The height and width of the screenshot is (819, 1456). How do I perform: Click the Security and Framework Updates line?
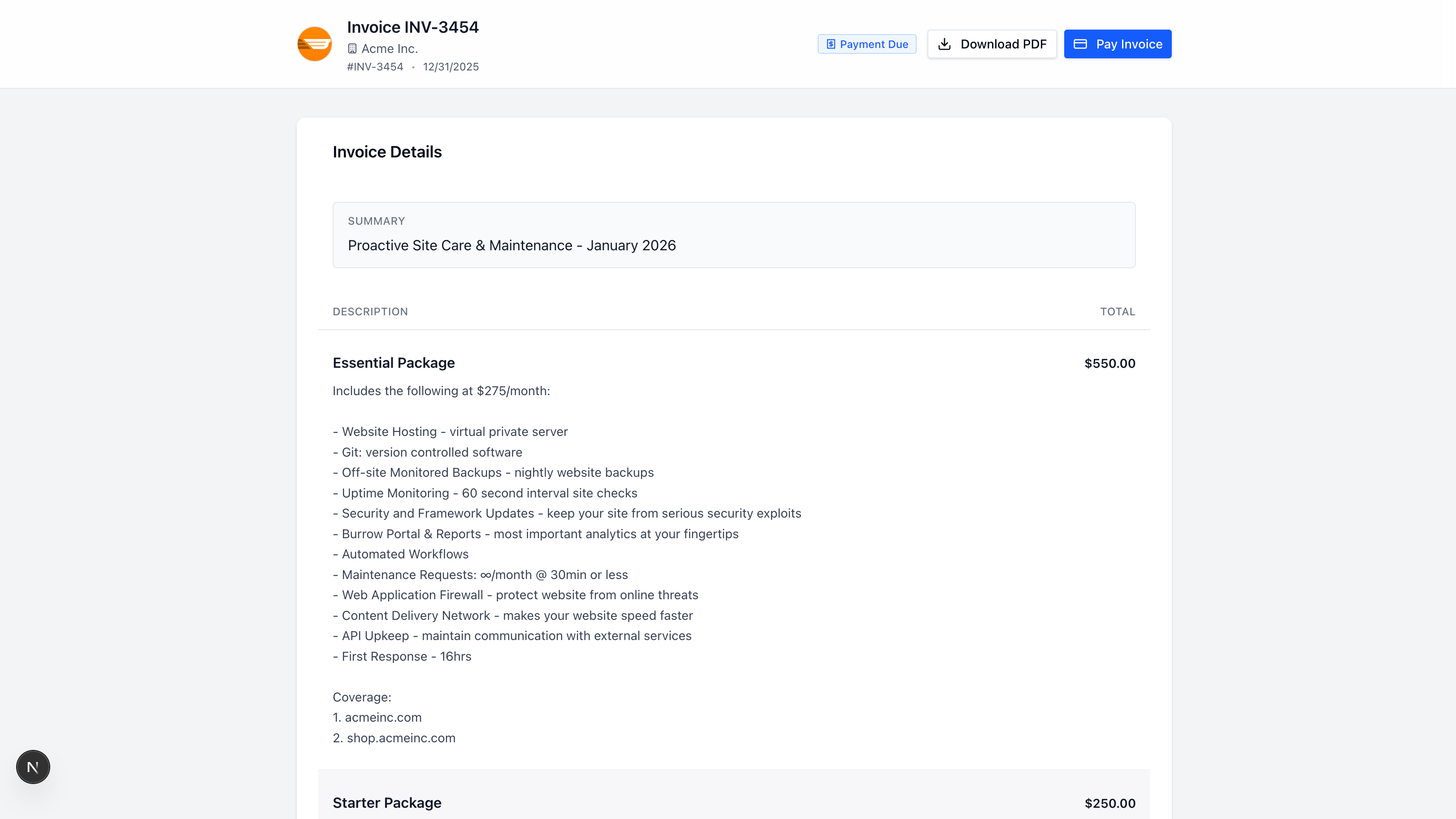click(567, 513)
